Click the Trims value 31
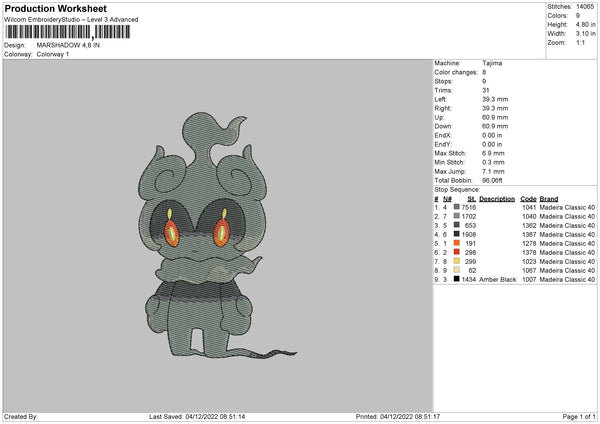600x424 pixels. [486, 90]
